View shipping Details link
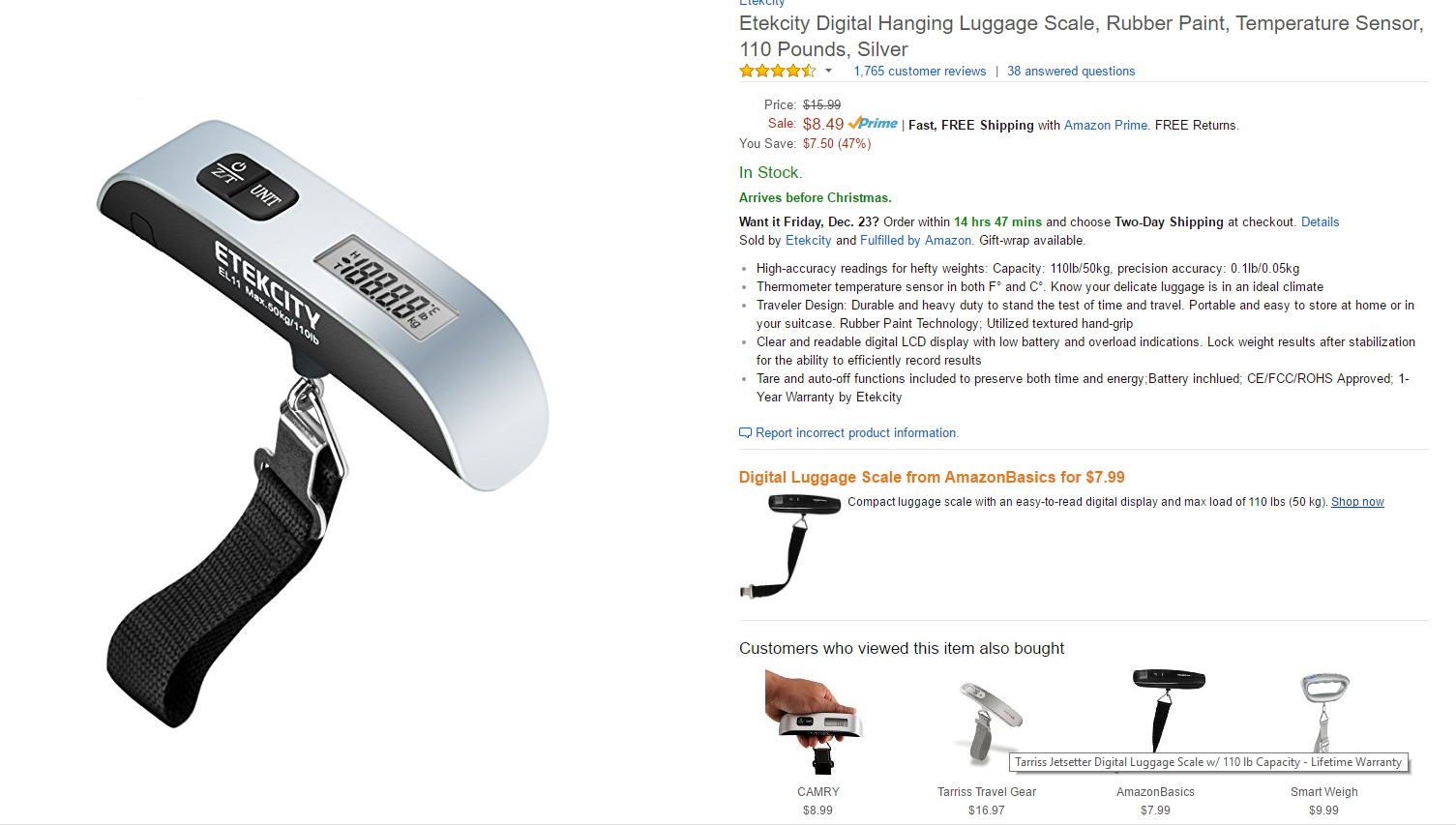1456x825 pixels. pyautogui.click(x=1320, y=221)
